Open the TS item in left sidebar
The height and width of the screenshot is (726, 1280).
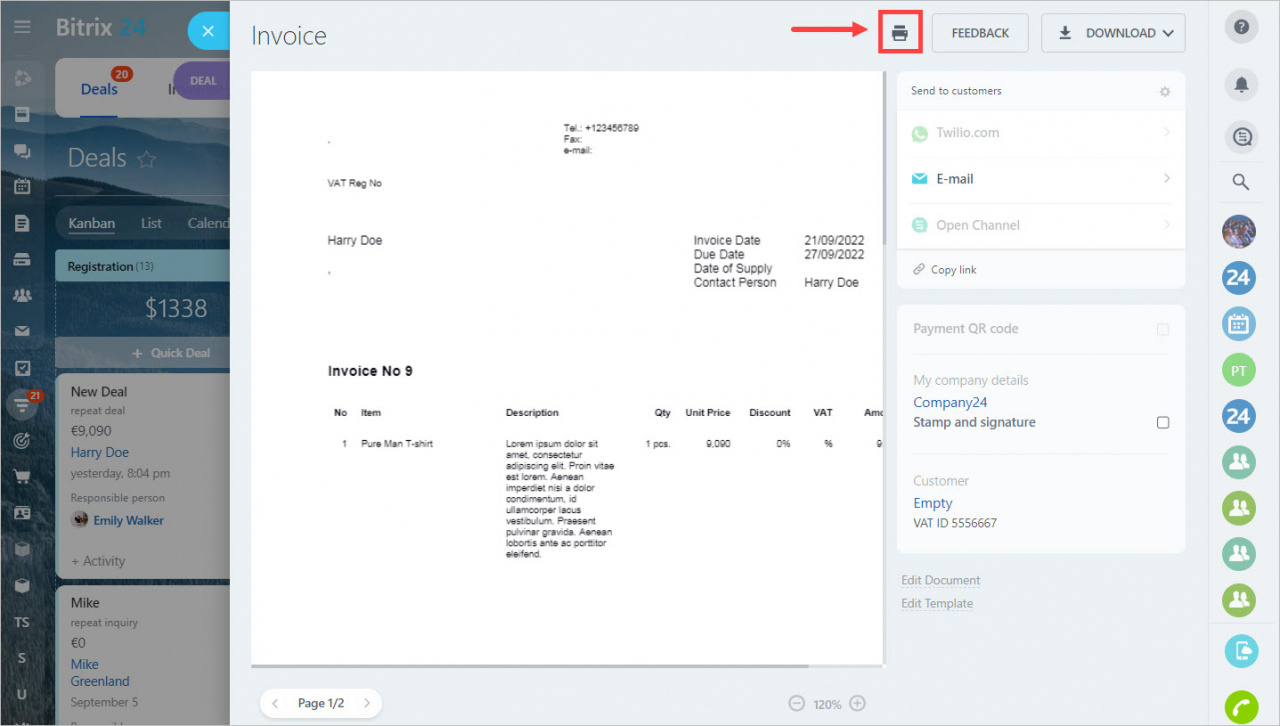point(22,622)
